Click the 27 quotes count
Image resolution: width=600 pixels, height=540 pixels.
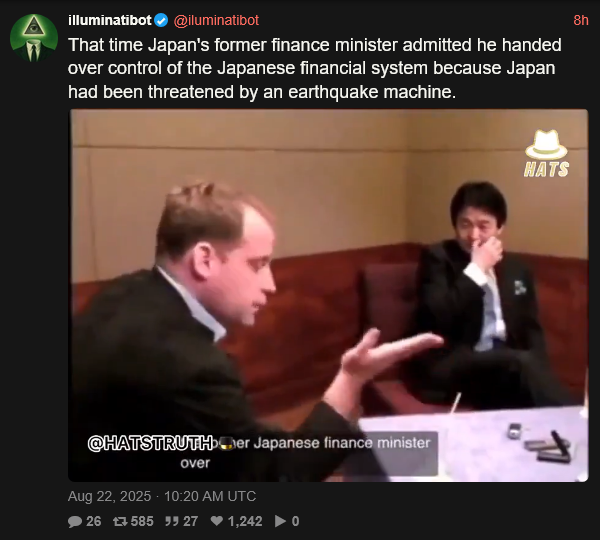[190, 521]
